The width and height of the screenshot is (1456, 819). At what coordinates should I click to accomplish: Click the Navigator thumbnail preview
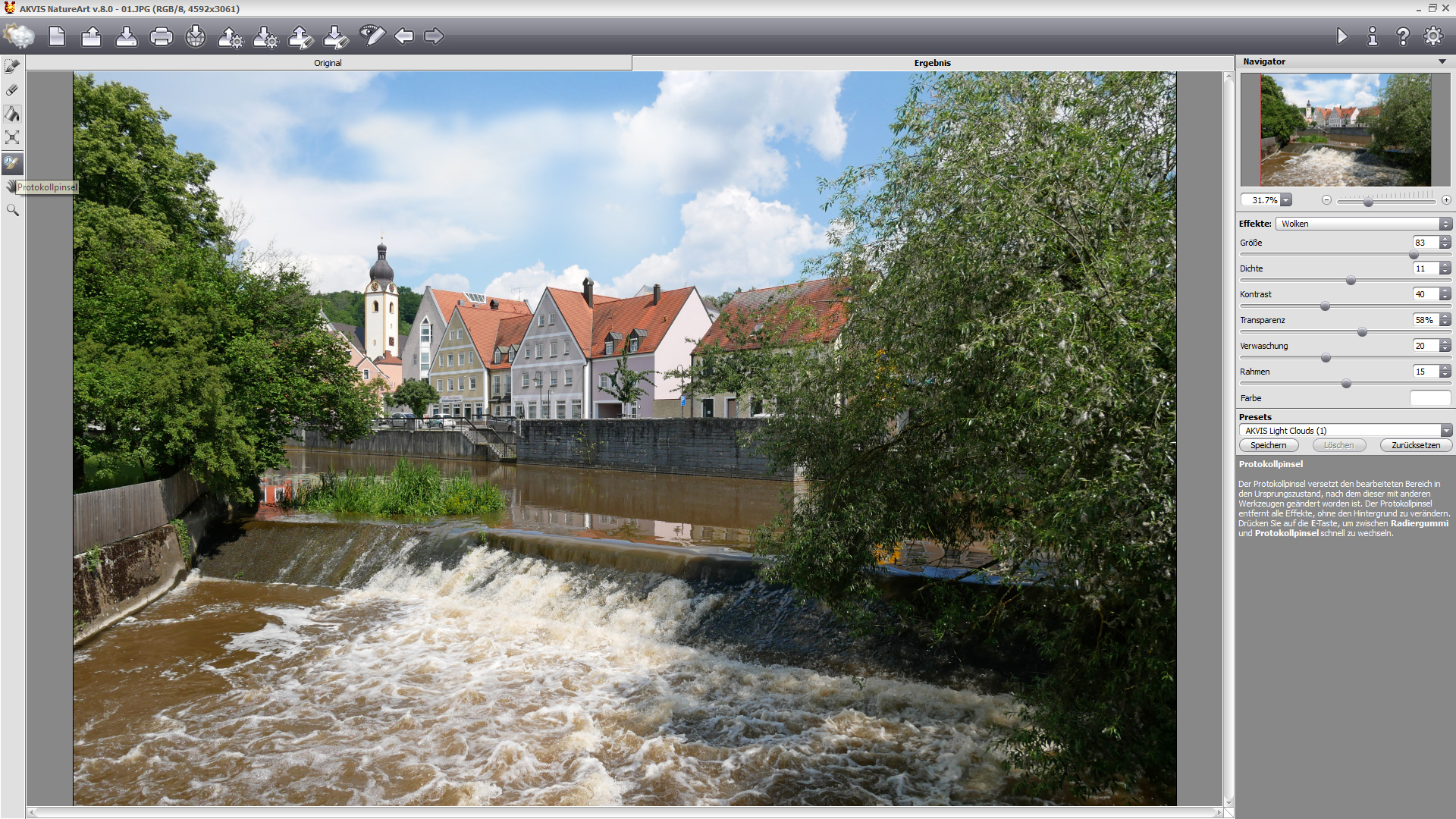pos(1346,130)
